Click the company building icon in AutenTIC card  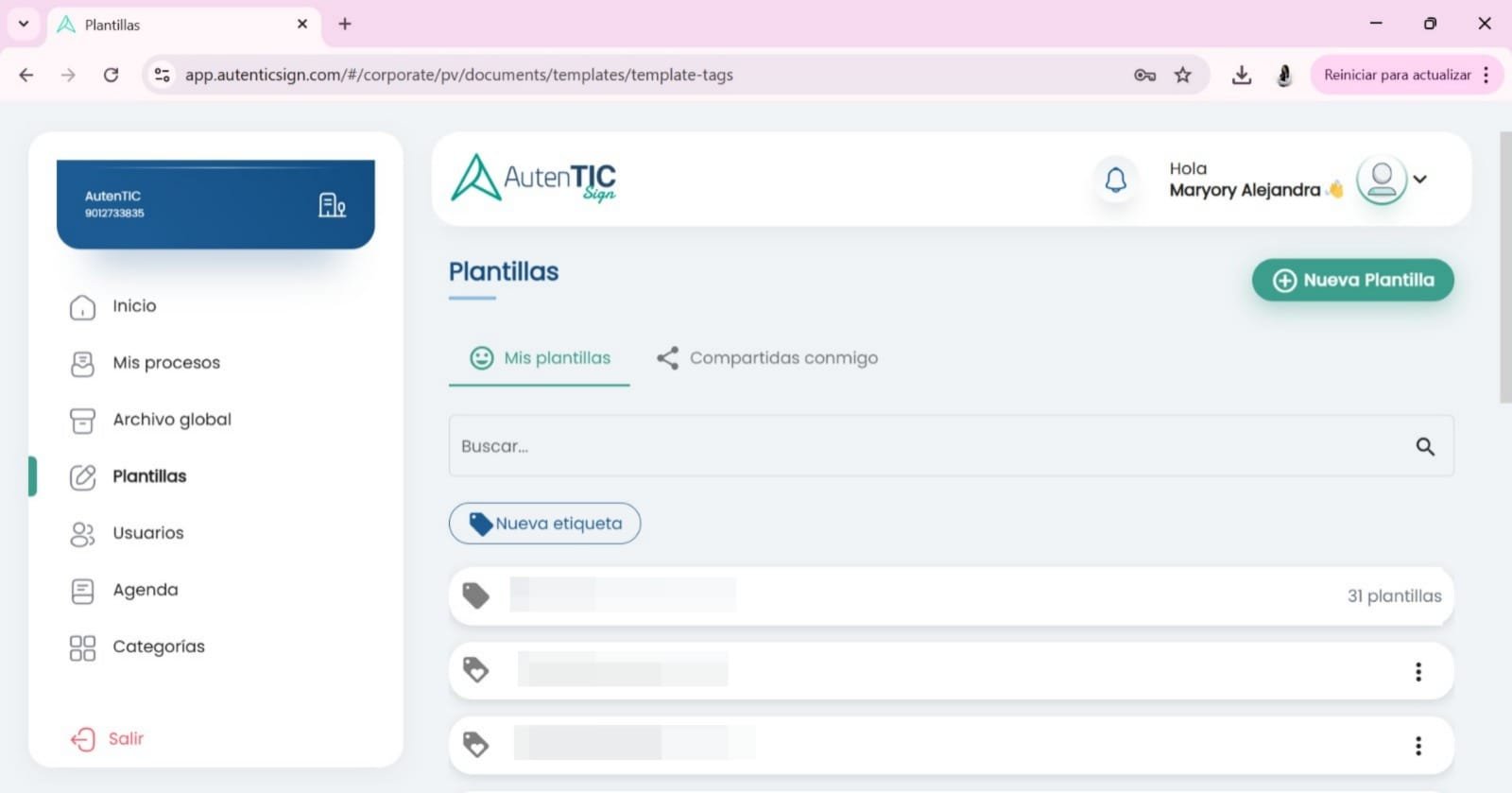[332, 204]
